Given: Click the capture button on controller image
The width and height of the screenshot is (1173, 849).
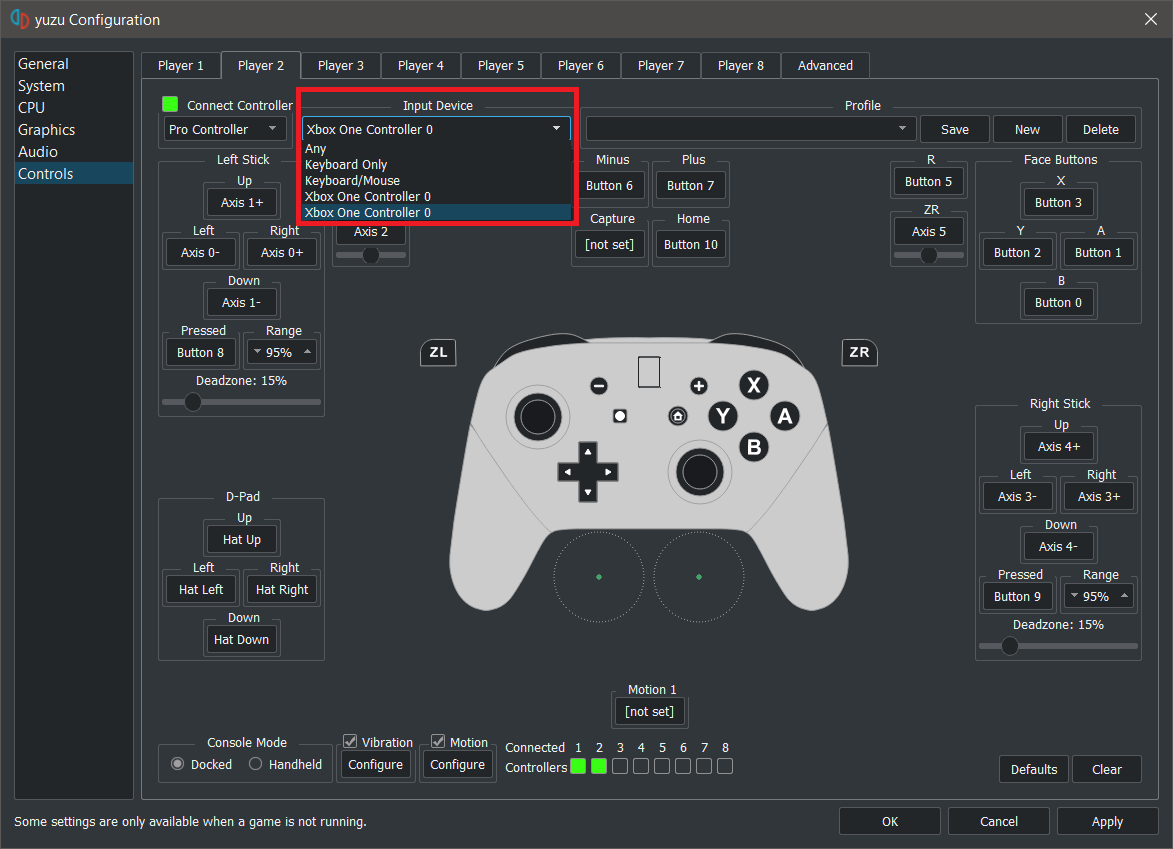Looking at the screenshot, I should click(x=619, y=416).
